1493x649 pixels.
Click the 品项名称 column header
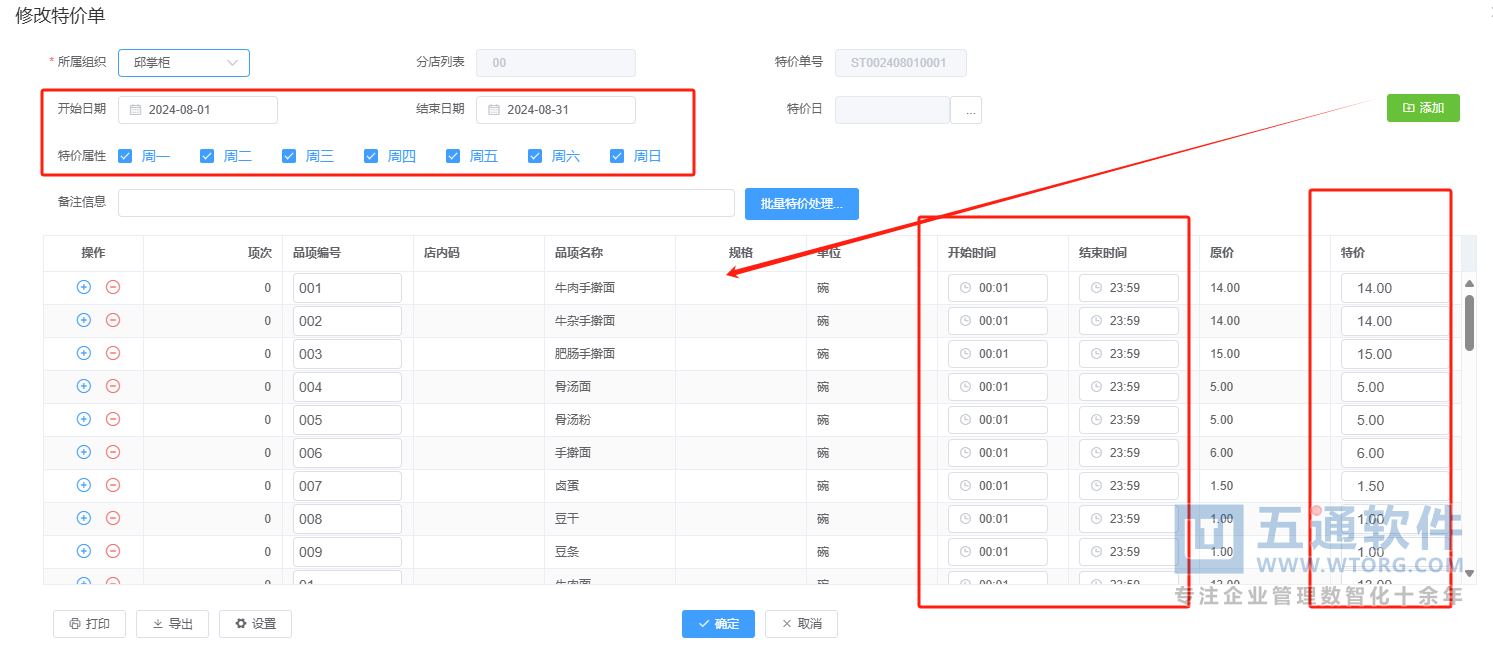[x=579, y=253]
